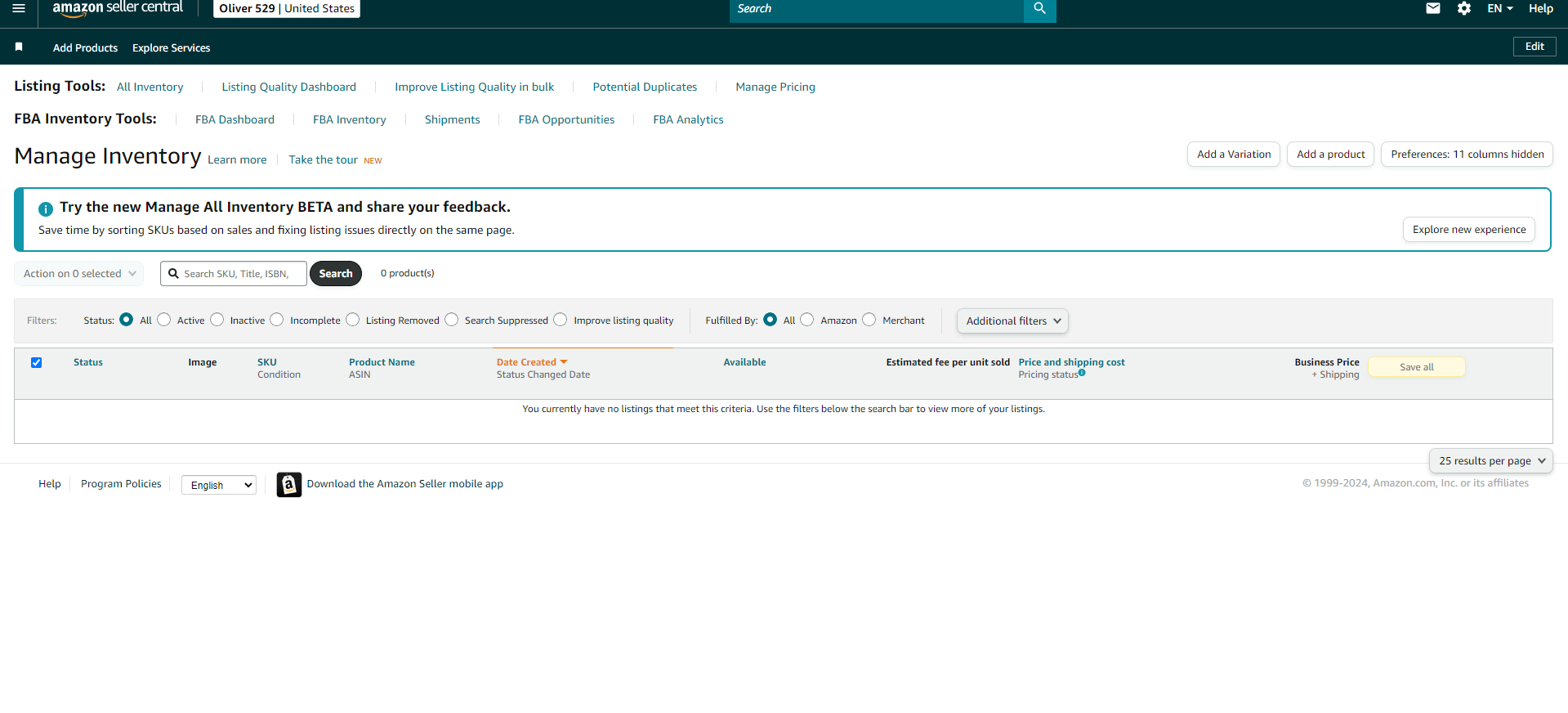
Task: Click Add Products in the navigation bar
Action: 86,47
